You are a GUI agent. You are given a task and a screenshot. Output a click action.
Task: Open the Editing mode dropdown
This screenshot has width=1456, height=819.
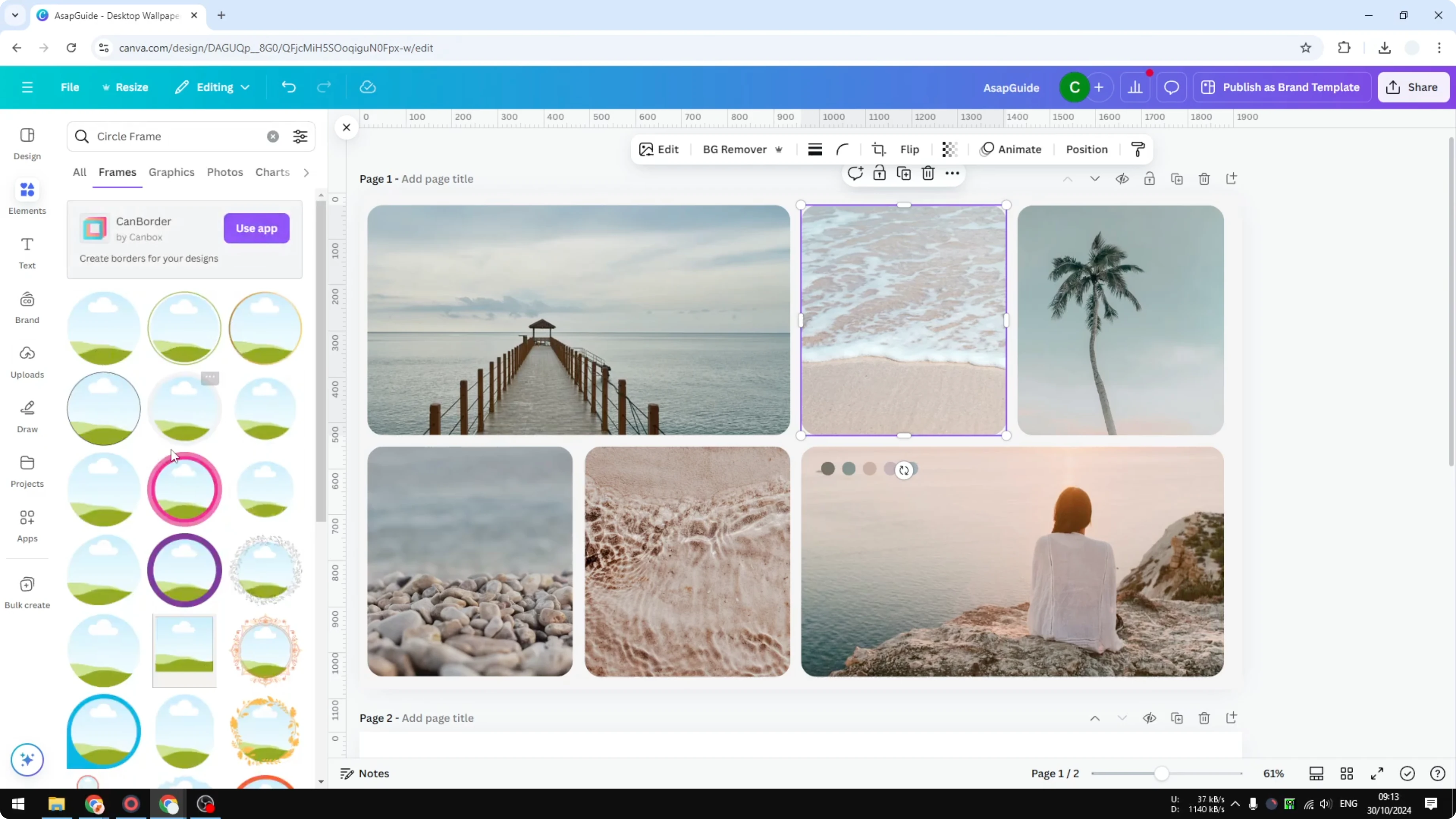[x=212, y=87]
